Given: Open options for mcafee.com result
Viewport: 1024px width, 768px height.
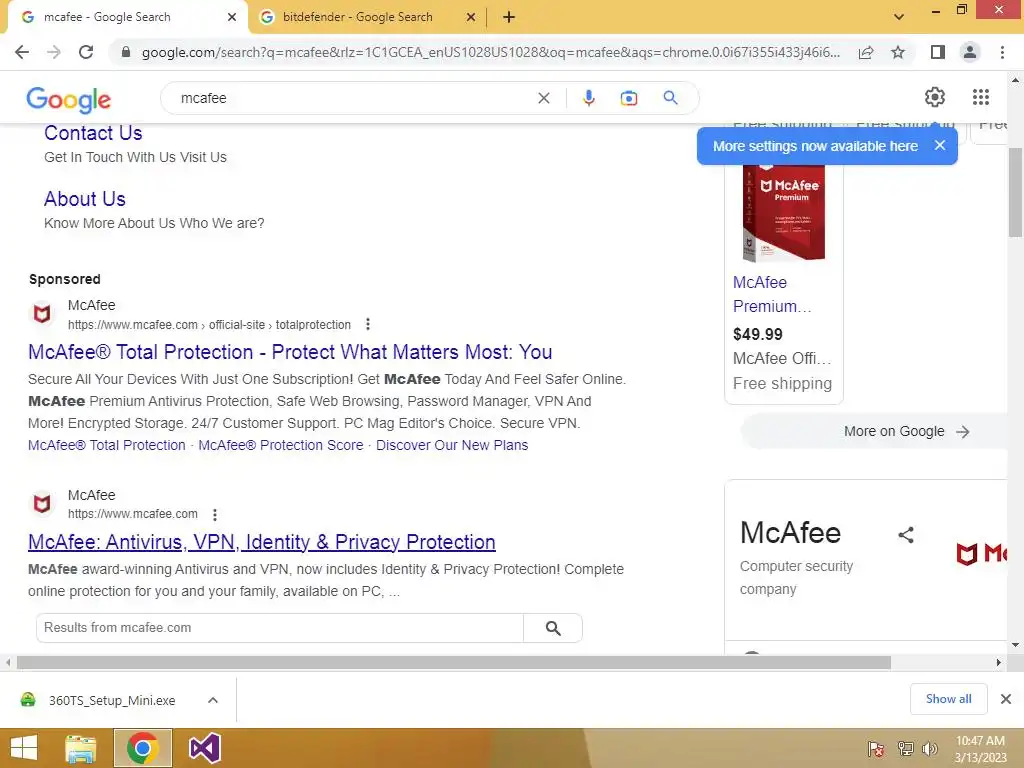Looking at the screenshot, I should [x=215, y=515].
